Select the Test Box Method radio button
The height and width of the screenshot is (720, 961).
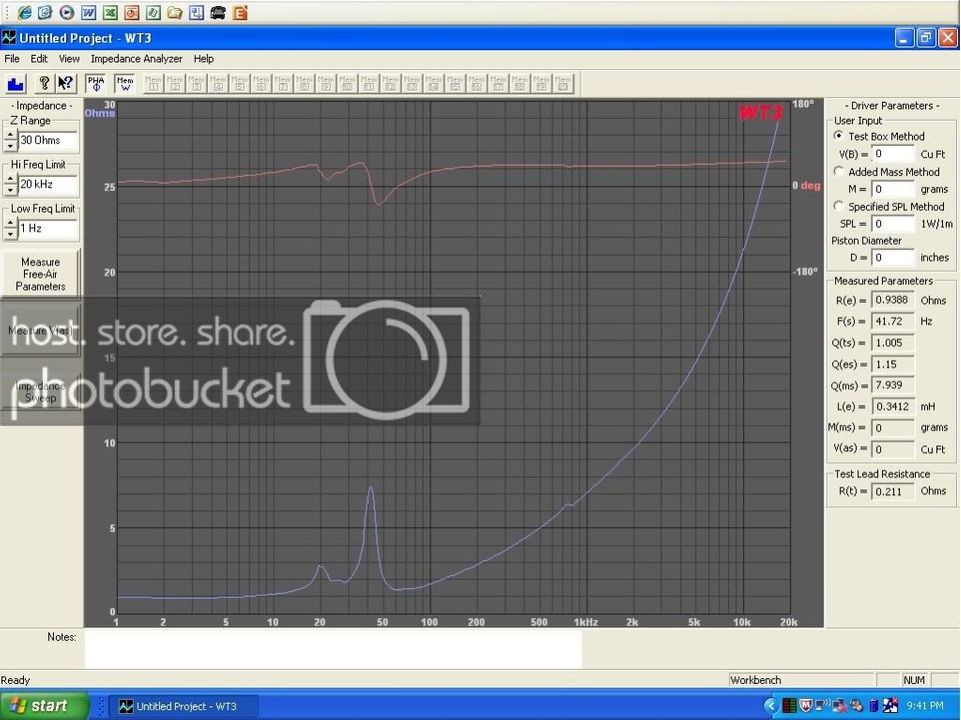(839, 136)
